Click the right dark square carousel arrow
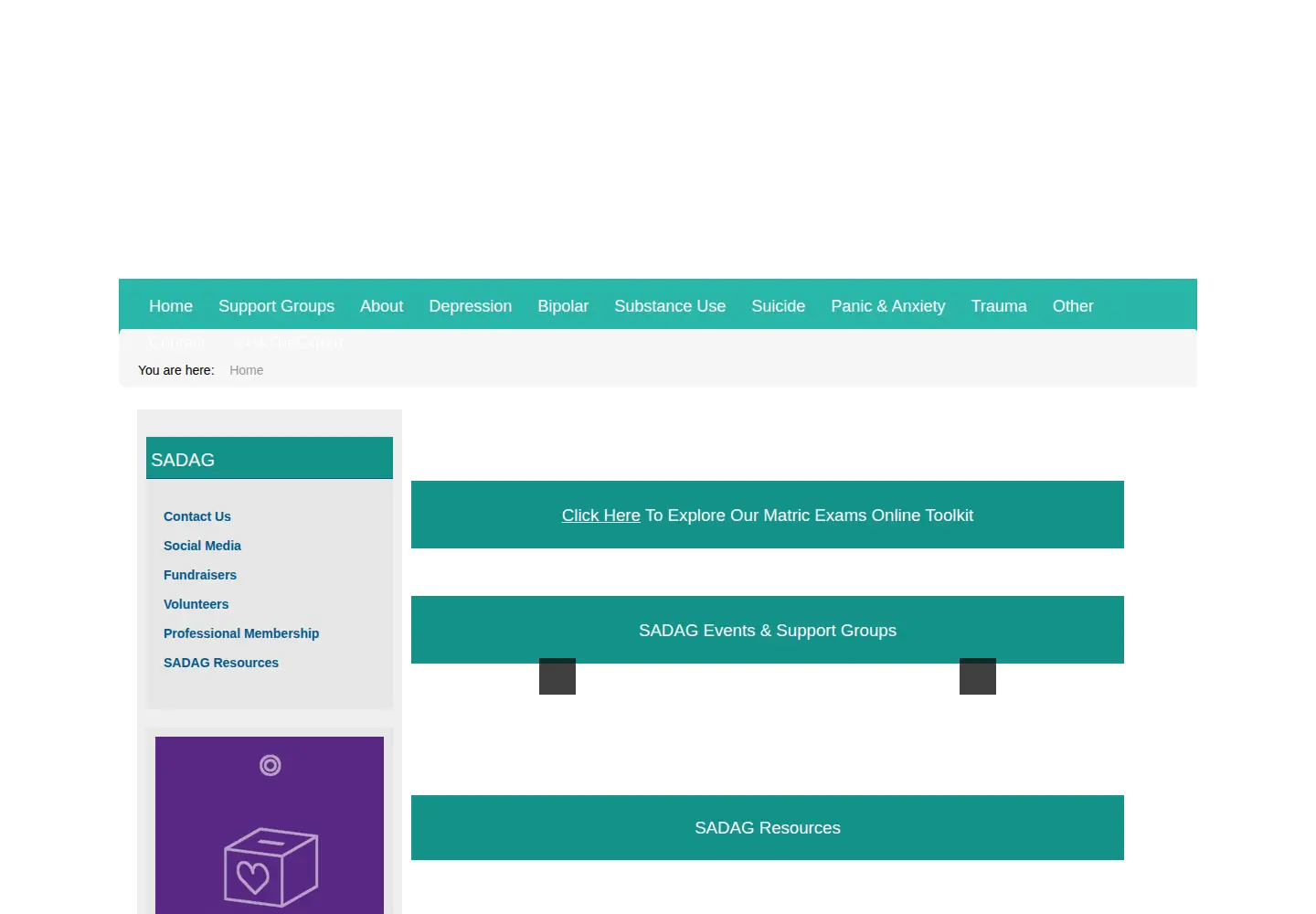This screenshot has width=1316, height=914. tap(978, 676)
